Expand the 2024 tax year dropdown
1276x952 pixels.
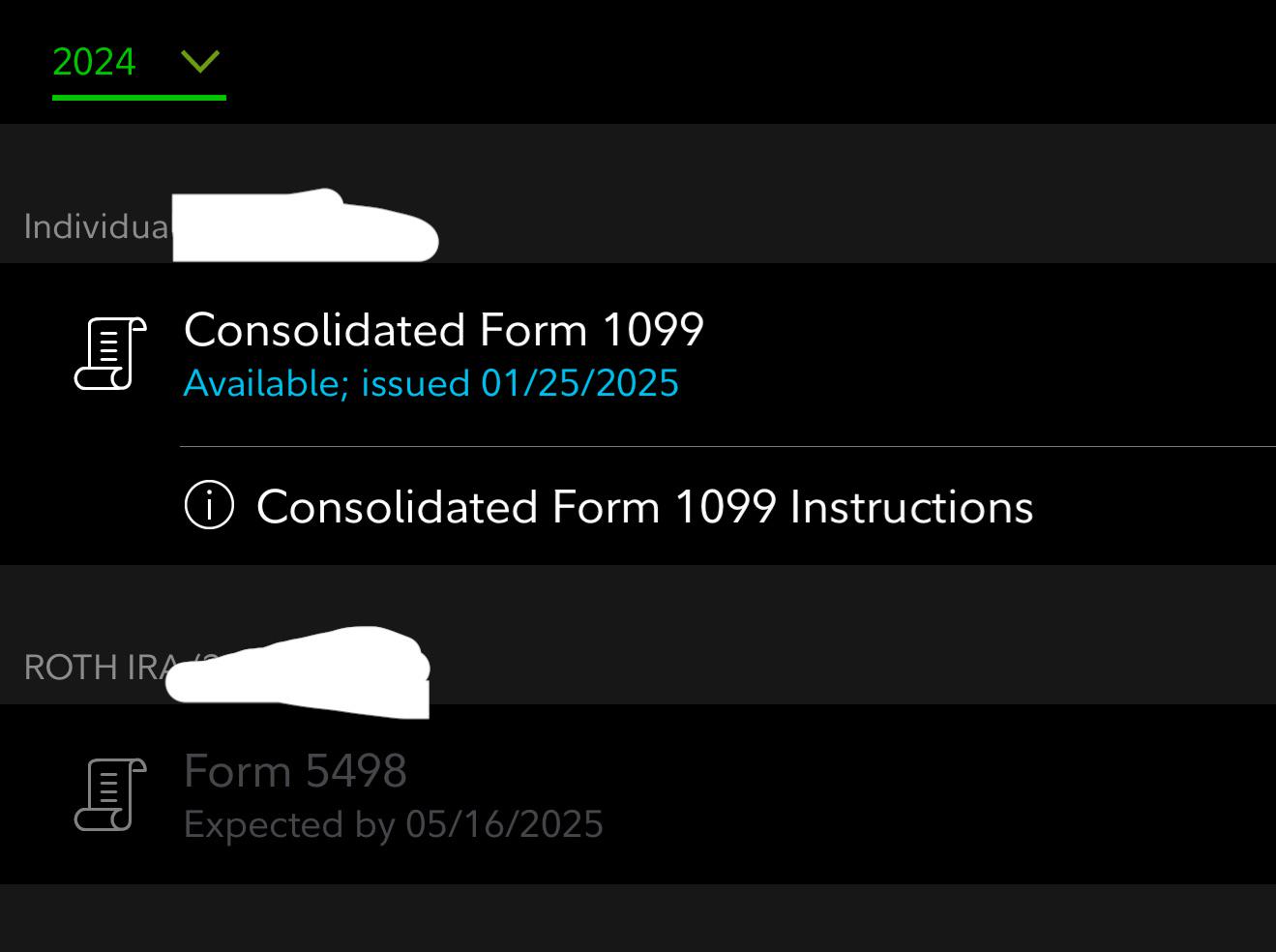pyautogui.click(x=137, y=63)
